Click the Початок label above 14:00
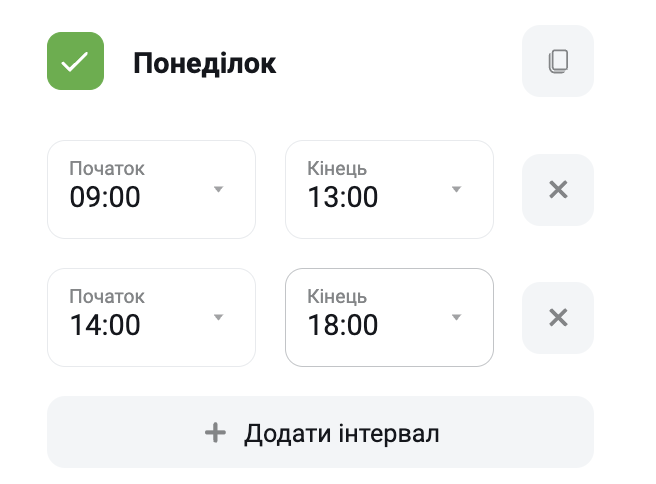This screenshot has width=656, height=484. tap(107, 297)
